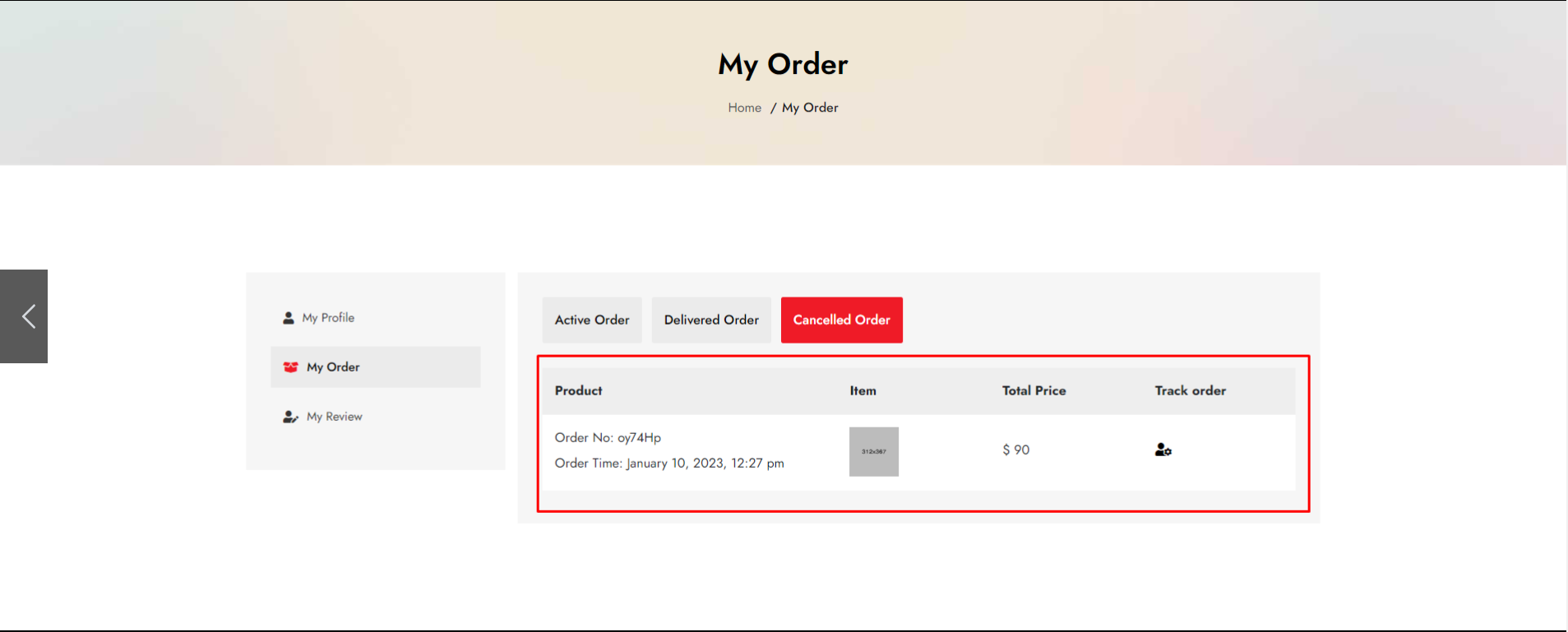Click the red My Order box icon
This screenshot has height=632, width=1568.
pos(290,367)
